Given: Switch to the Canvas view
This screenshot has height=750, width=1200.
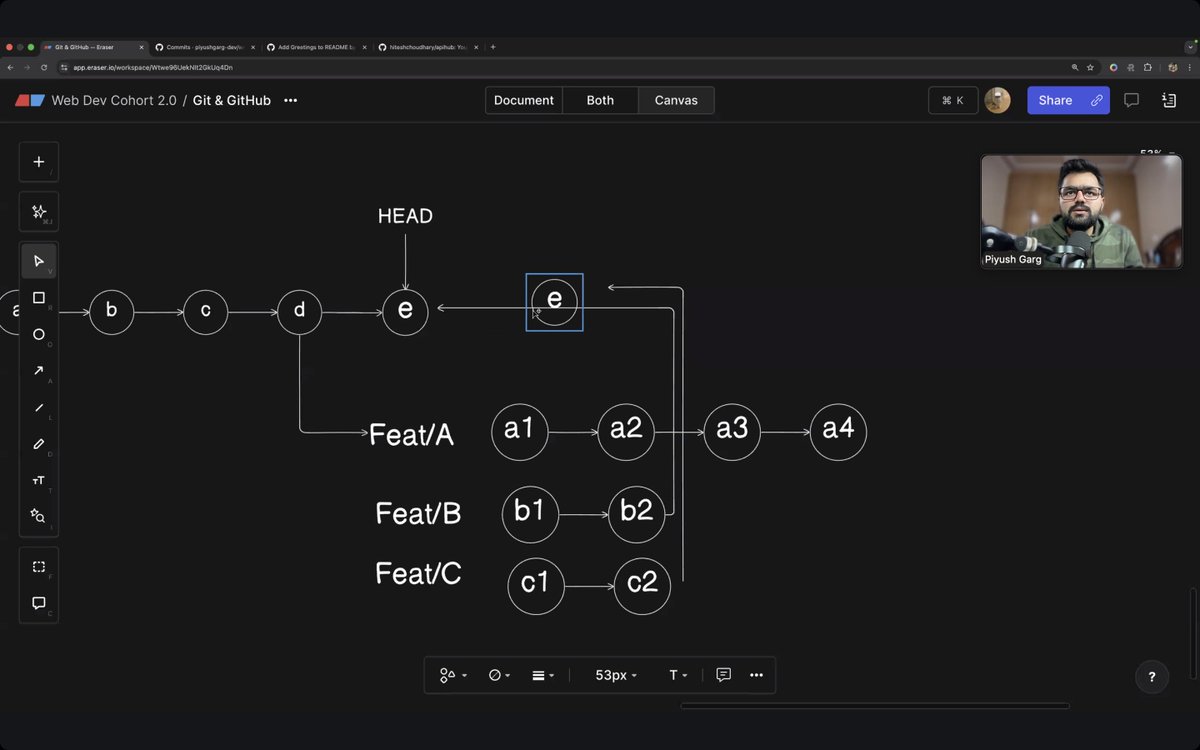Looking at the screenshot, I should (x=676, y=100).
